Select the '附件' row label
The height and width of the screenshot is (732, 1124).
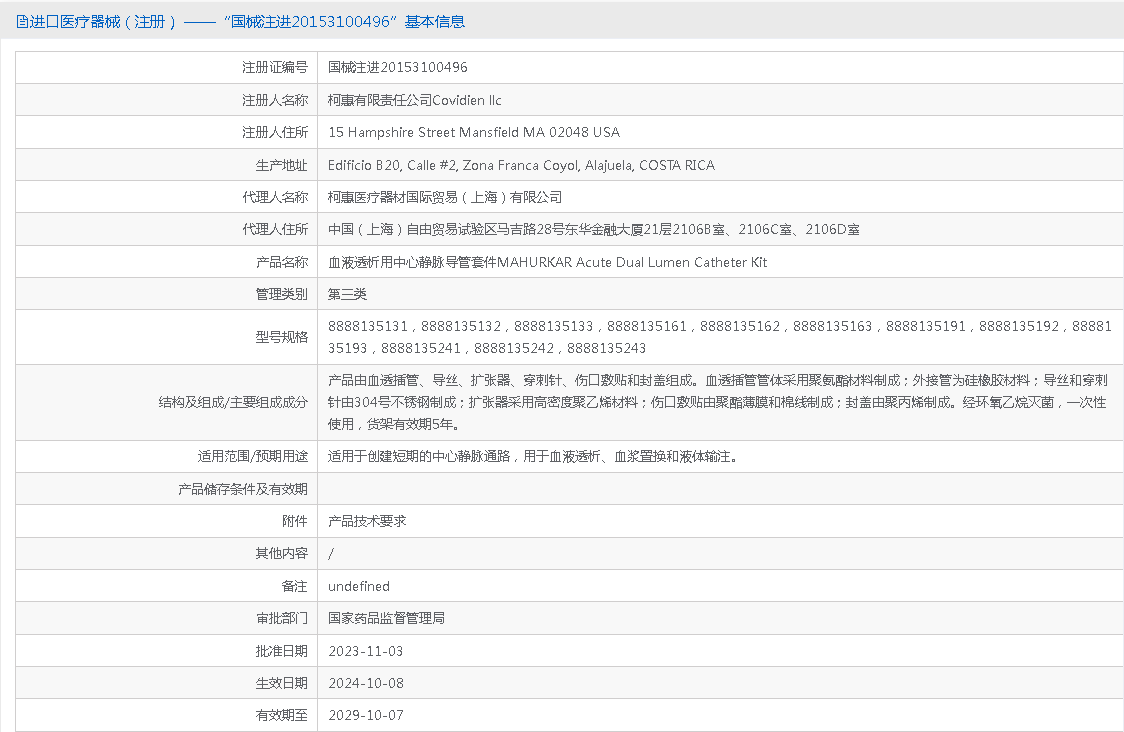point(295,521)
